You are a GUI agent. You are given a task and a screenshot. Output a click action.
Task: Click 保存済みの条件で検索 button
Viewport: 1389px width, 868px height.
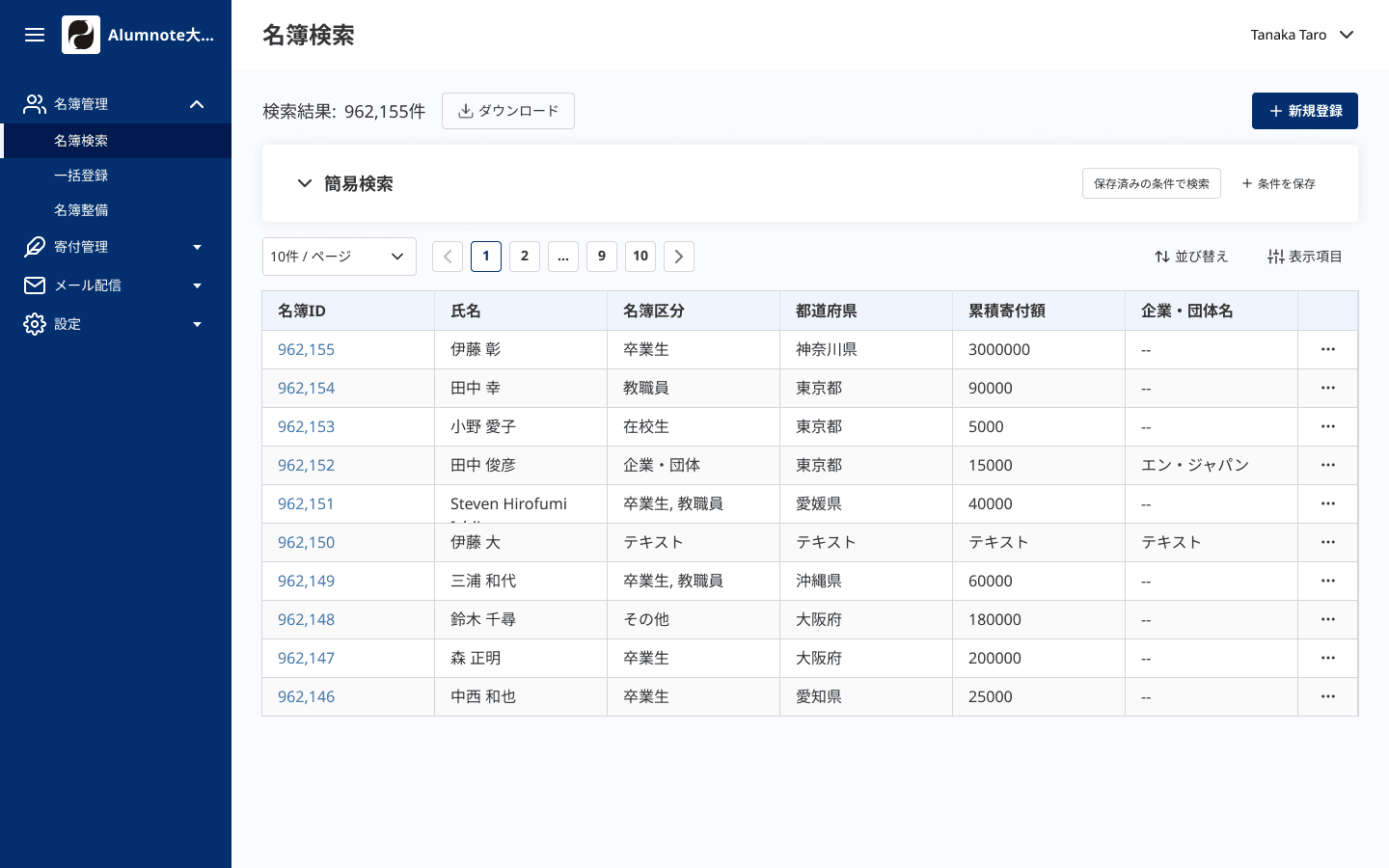[x=1151, y=183]
